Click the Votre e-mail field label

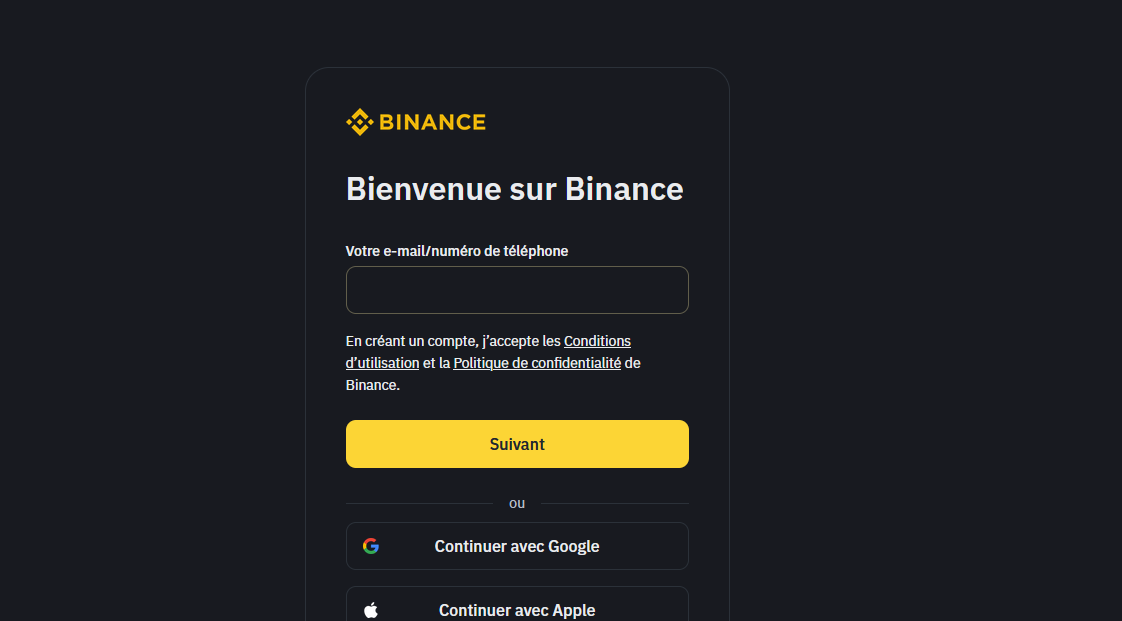[456, 251]
